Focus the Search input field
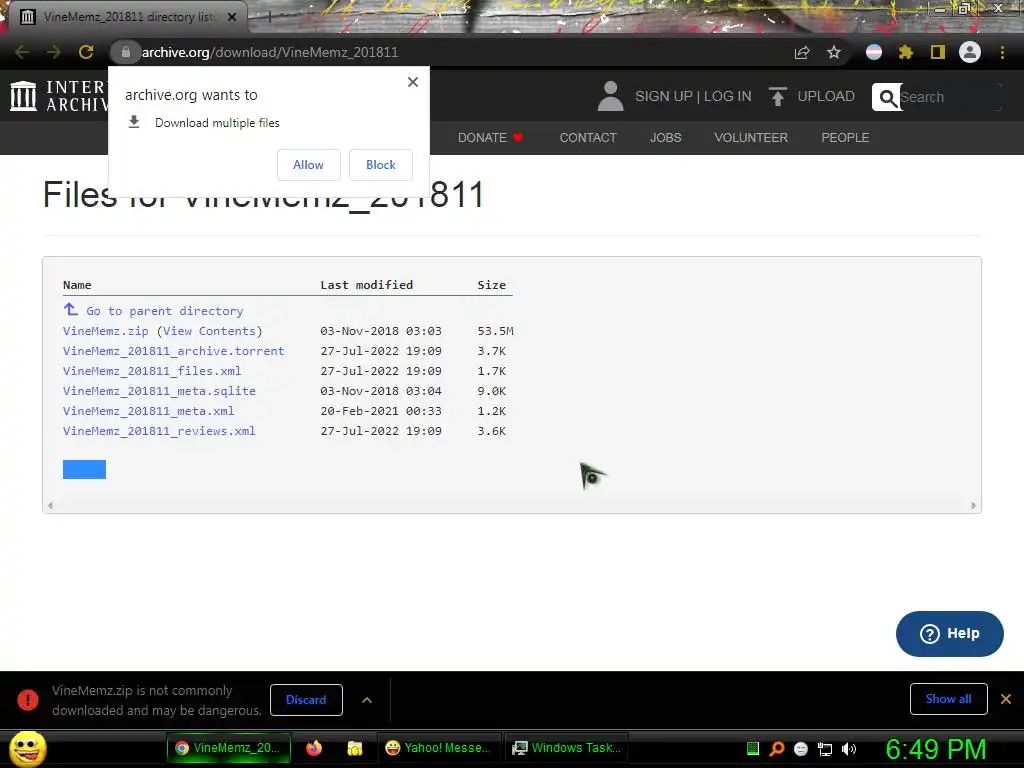This screenshot has height=768, width=1024. [950, 97]
